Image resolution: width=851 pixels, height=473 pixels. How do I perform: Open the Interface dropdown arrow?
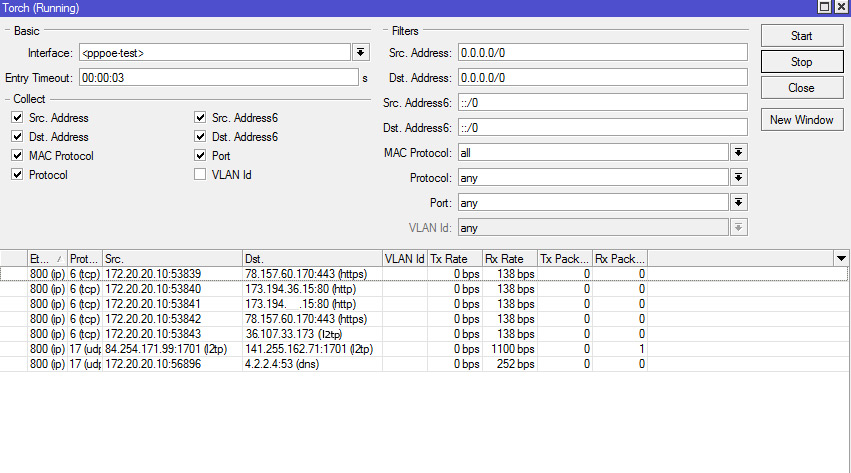(360, 53)
